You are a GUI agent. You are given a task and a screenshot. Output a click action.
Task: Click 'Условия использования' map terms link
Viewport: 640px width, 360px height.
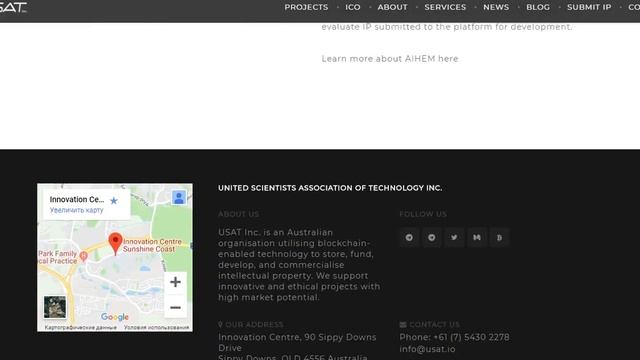click(157, 327)
